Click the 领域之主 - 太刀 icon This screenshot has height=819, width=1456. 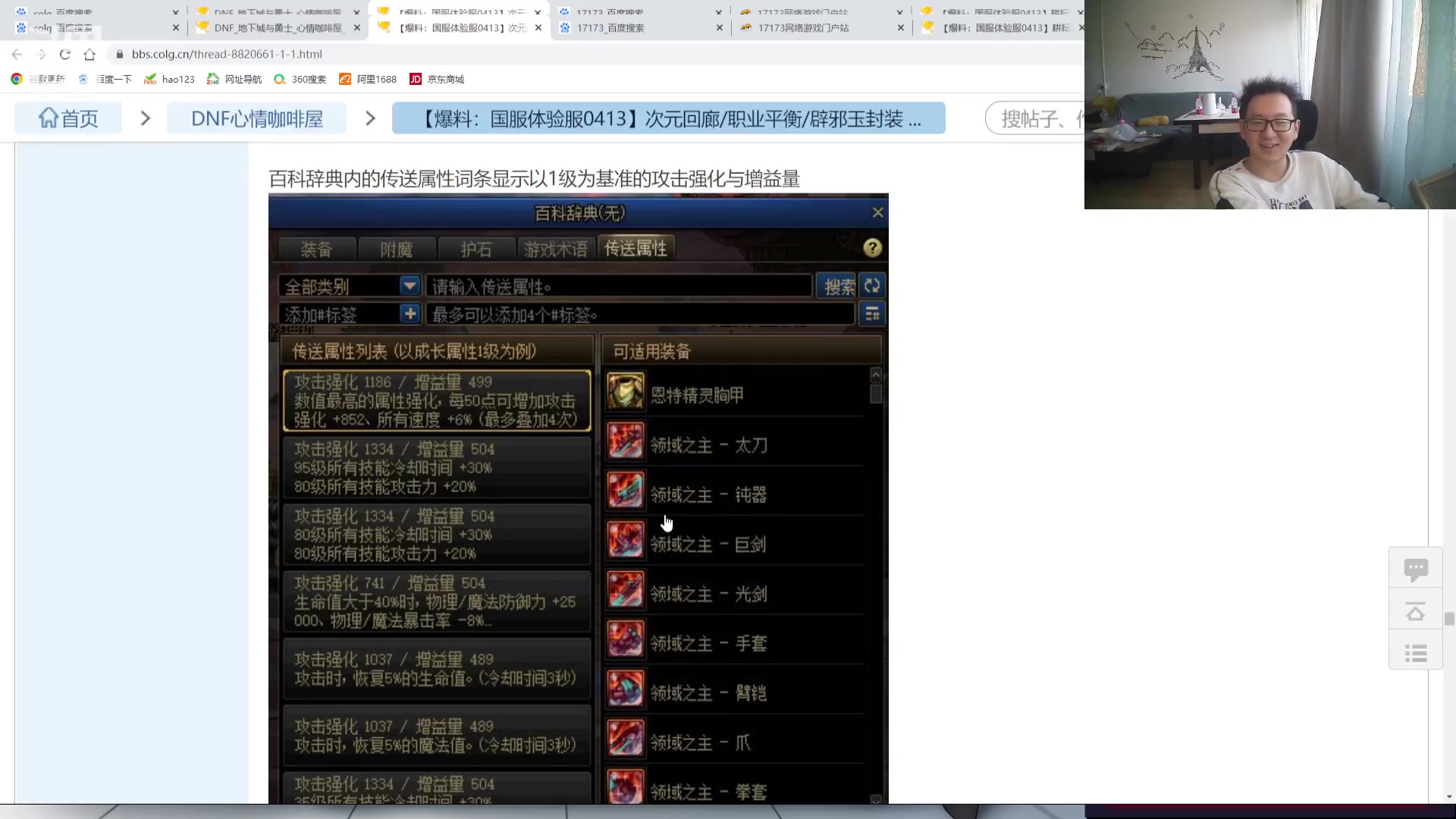coord(626,441)
